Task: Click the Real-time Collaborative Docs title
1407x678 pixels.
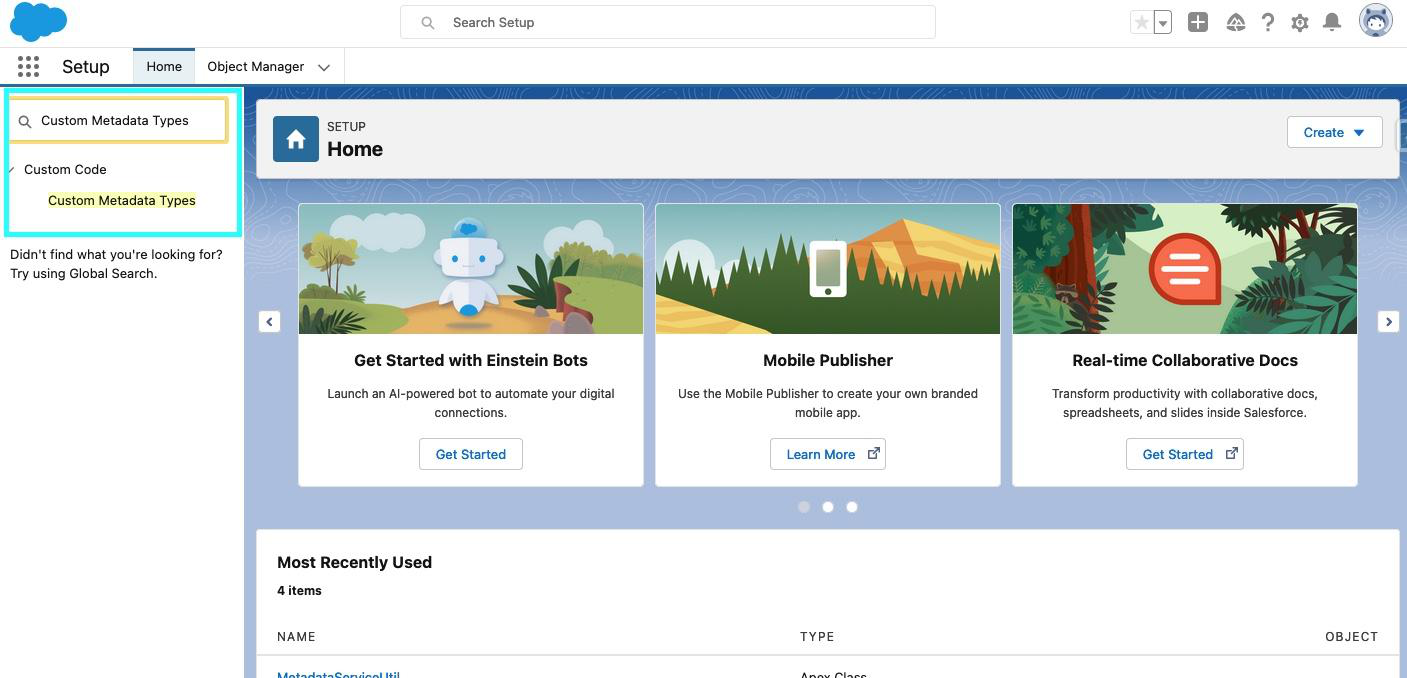Action: click(1185, 360)
